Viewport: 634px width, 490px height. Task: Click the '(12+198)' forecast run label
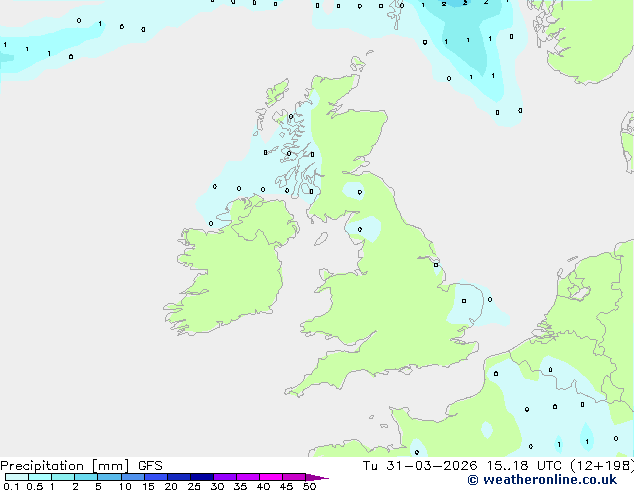point(602,466)
